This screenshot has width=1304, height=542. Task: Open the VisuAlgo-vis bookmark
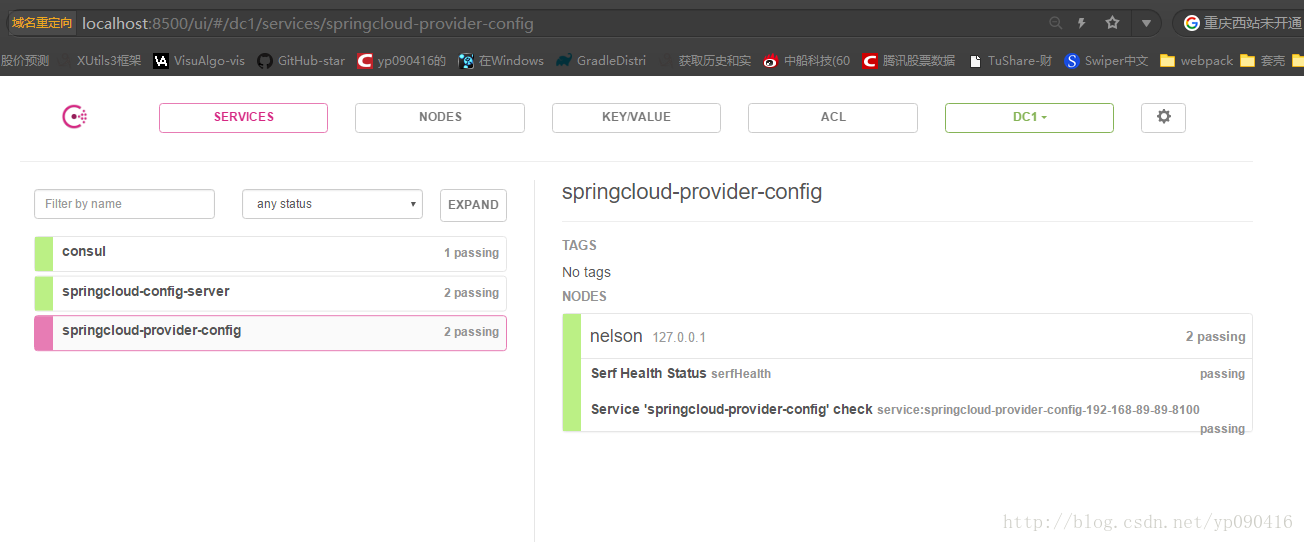pyautogui.click(x=199, y=61)
